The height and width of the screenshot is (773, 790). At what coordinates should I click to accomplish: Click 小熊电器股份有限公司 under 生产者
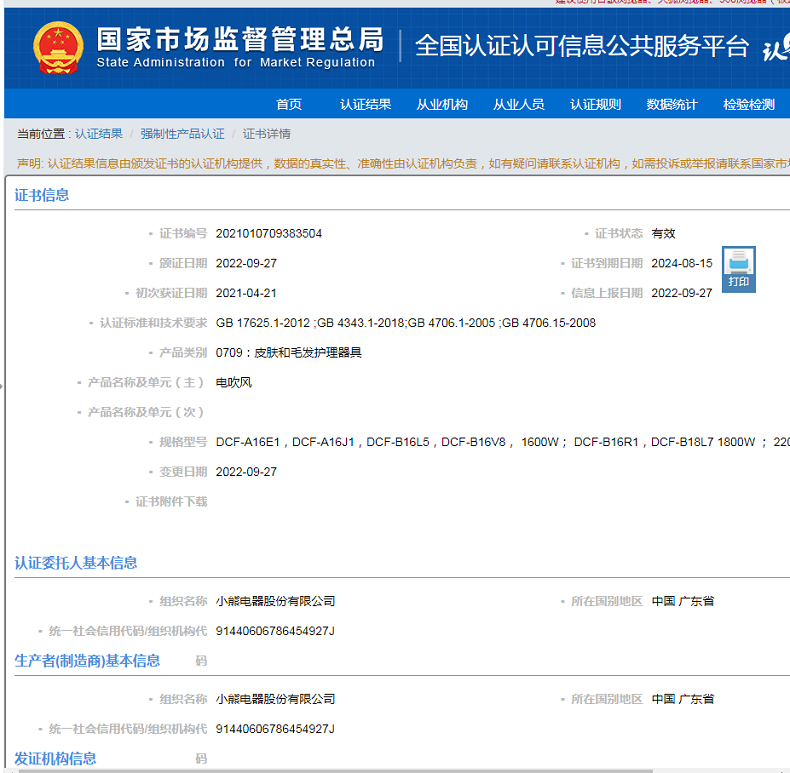pos(275,699)
